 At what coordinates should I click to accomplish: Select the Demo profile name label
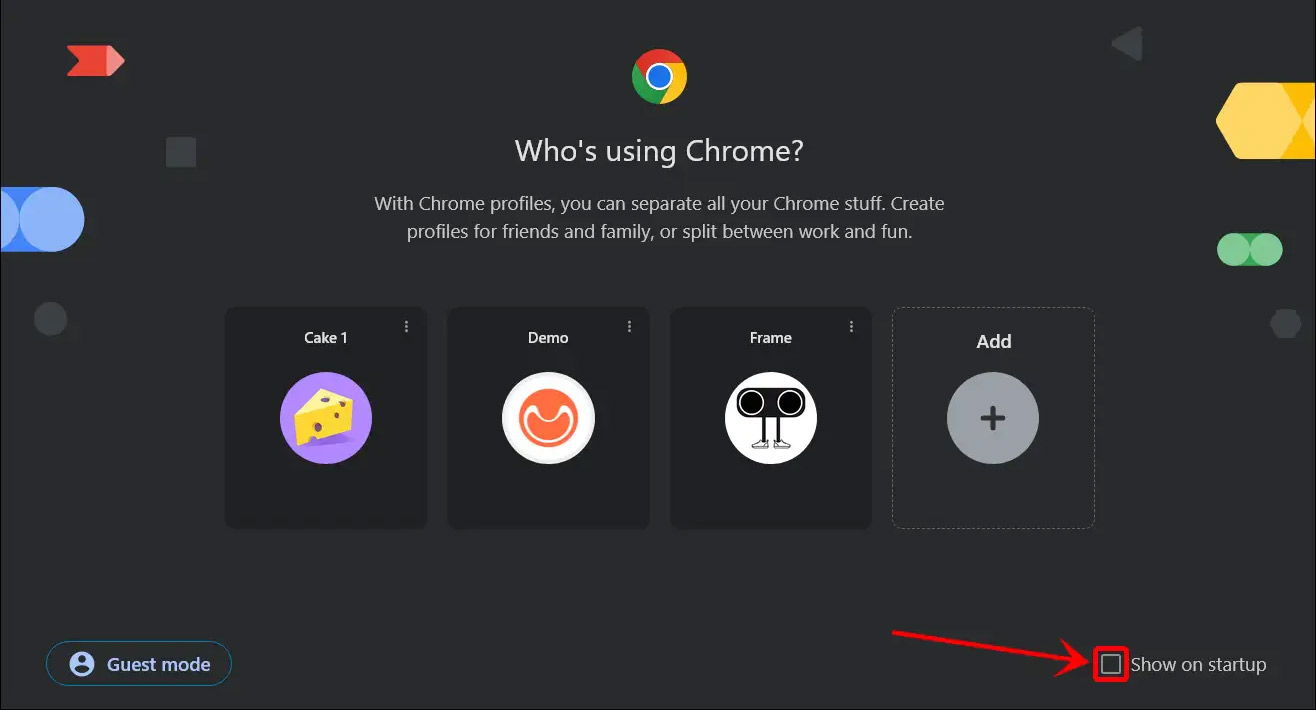pos(548,338)
